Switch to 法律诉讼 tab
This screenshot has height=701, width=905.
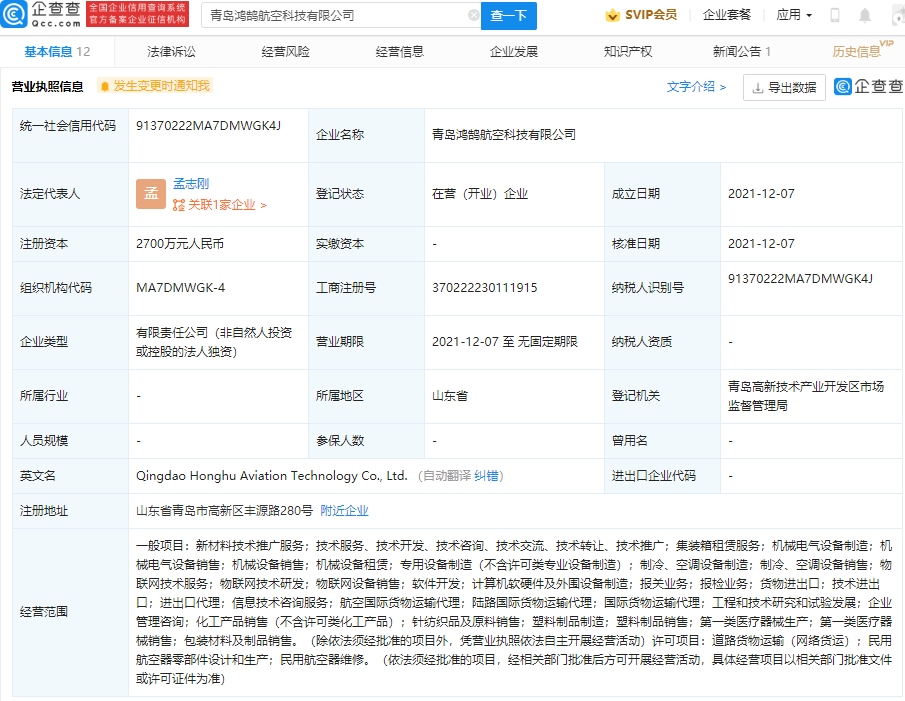(x=171, y=52)
